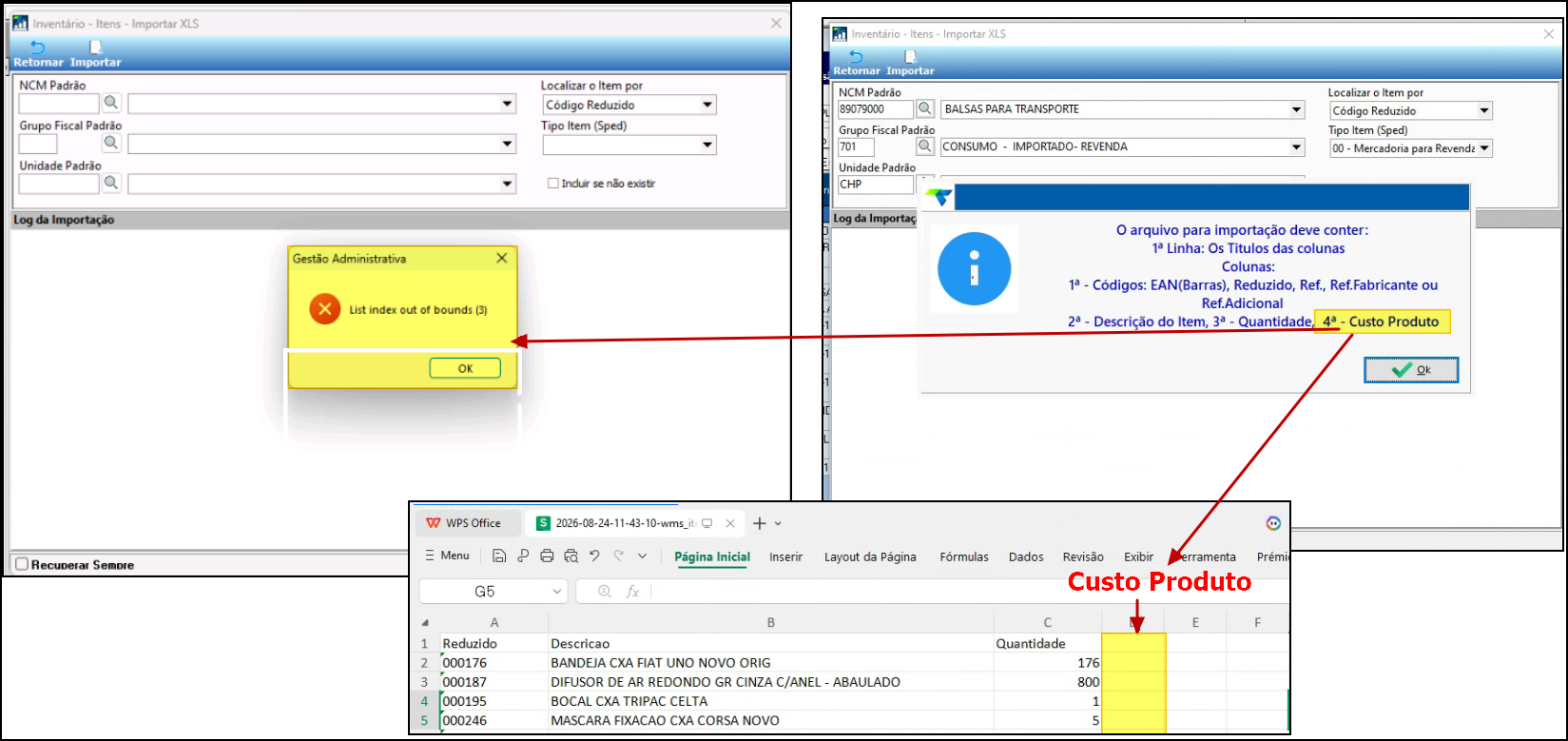This screenshot has width=1568, height=741.
Task: Open Layout da Página ribbon tab
Action: tap(870, 556)
